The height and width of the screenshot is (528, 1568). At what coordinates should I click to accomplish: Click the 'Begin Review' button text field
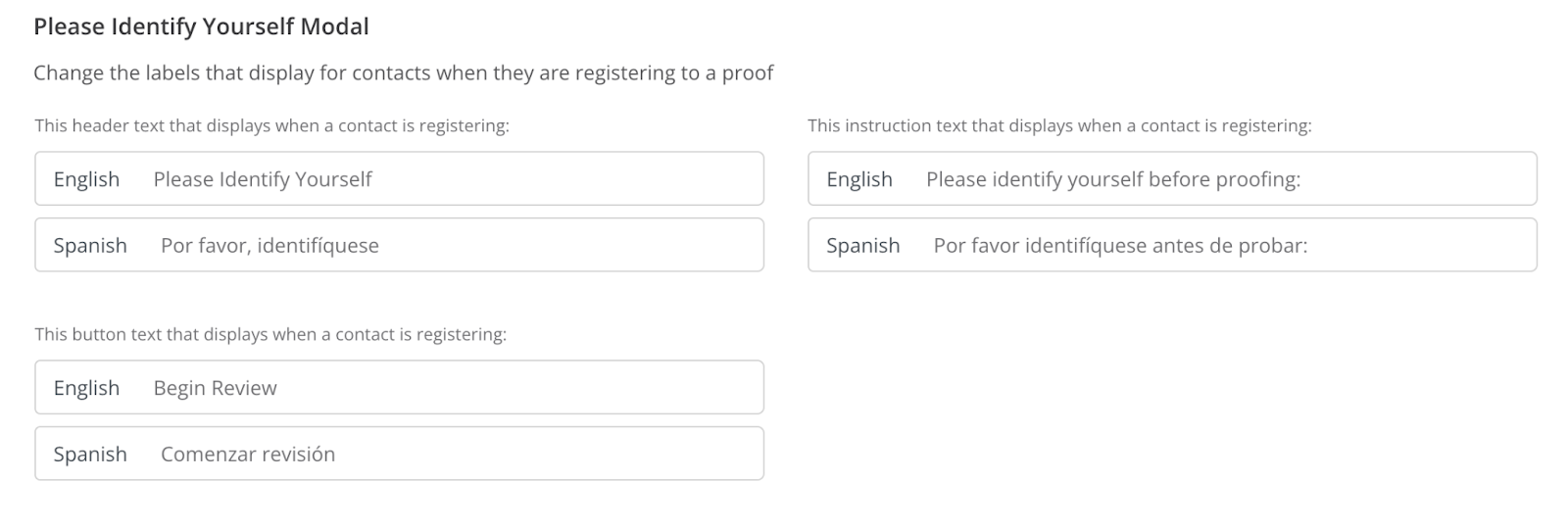tap(451, 388)
